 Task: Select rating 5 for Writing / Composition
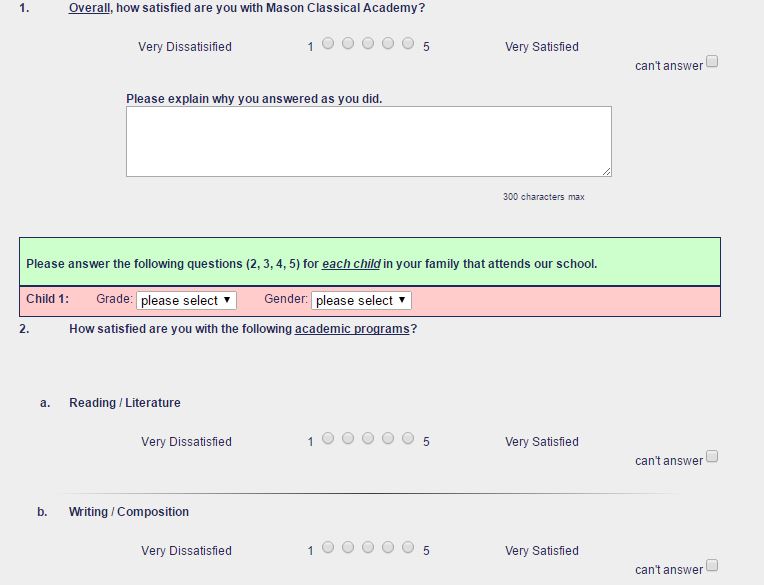point(408,547)
